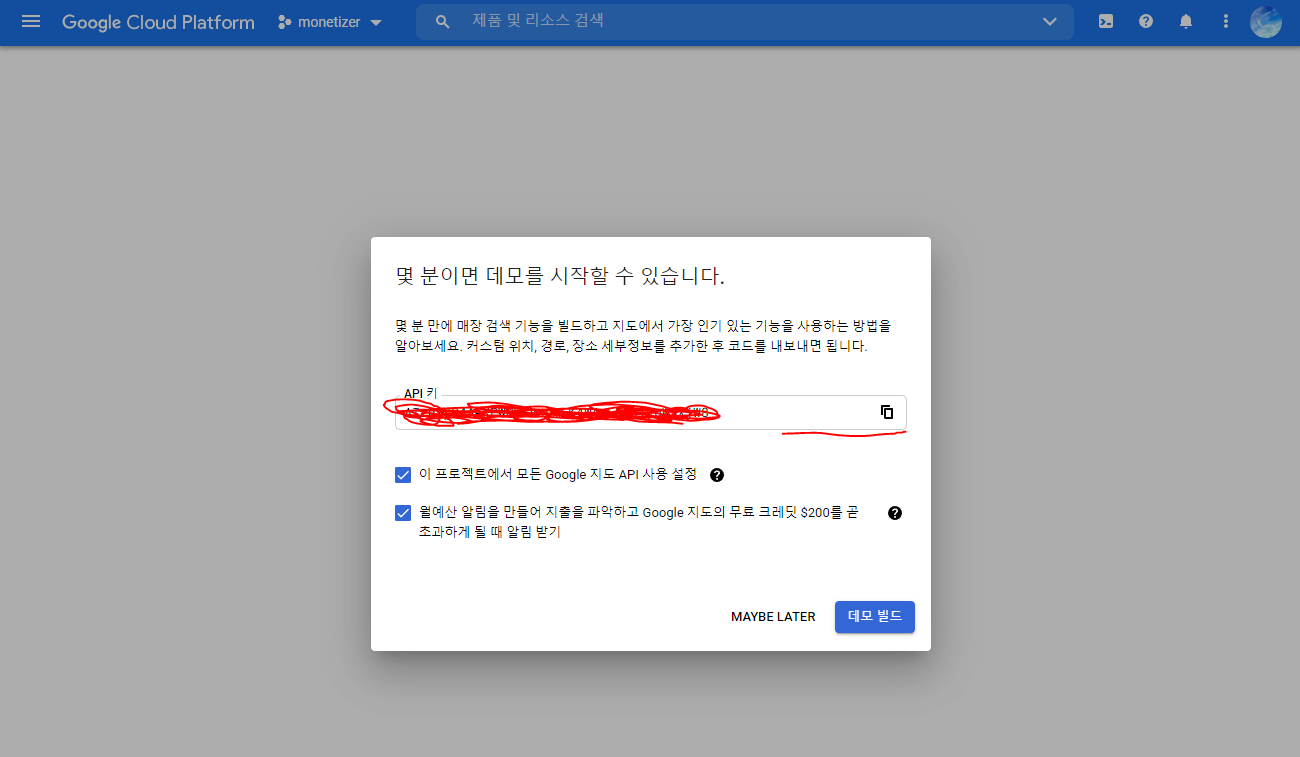The height and width of the screenshot is (757, 1300).
Task: Expand the search bar dropdown arrow
Action: (1050, 22)
